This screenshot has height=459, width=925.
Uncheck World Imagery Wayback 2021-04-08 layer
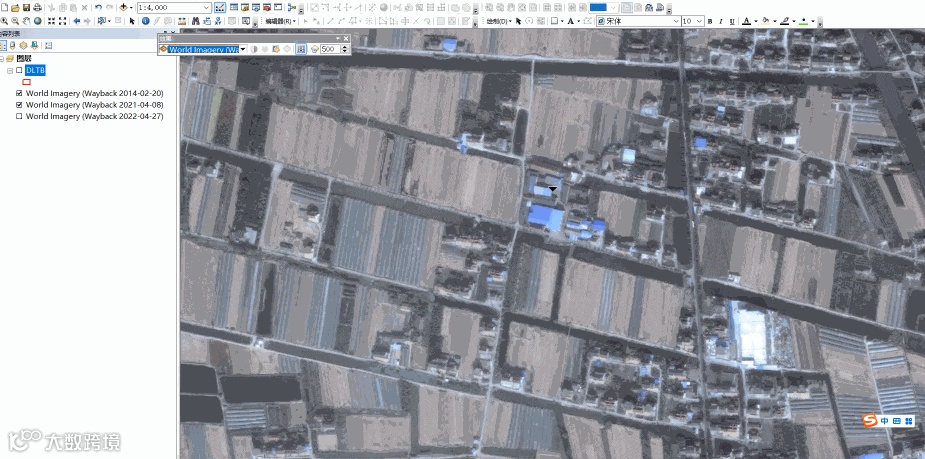(19, 104)
